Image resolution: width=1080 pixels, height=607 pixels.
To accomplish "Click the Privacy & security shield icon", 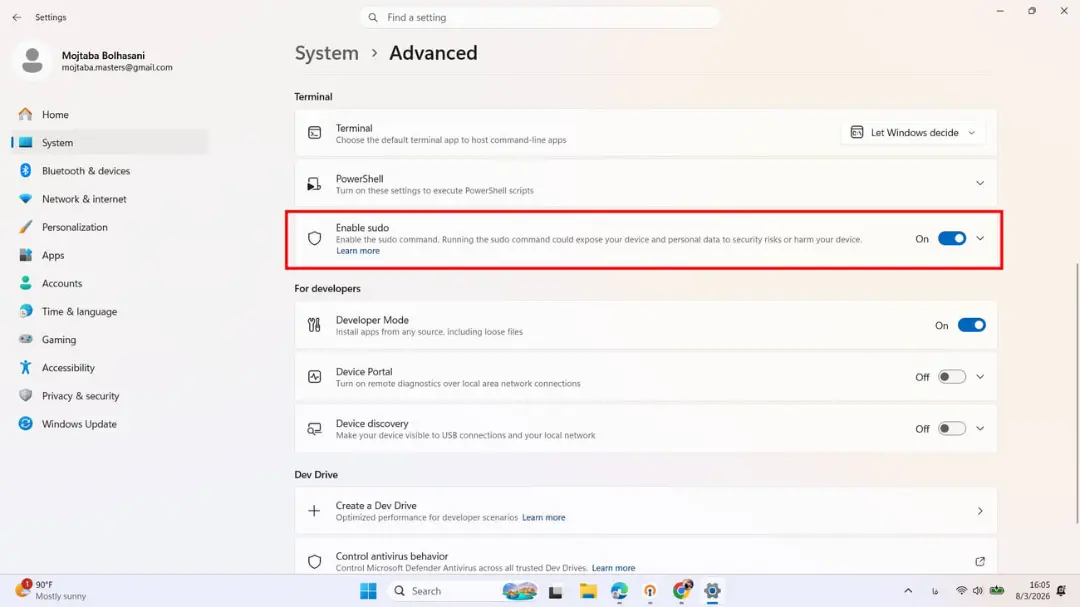I will [25, 395].
